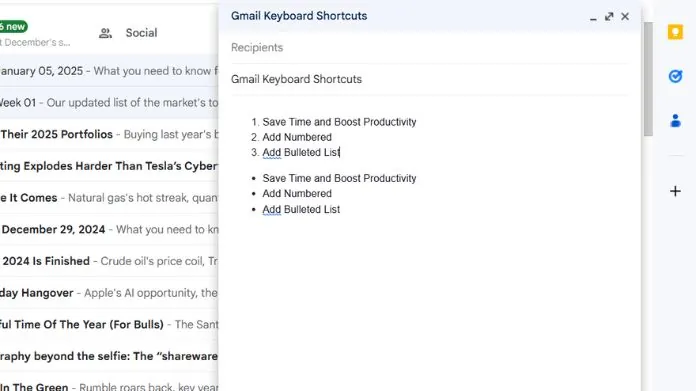Click the compose window vertical scrollbar
This screenshot has height=391, width=696.
648,79
